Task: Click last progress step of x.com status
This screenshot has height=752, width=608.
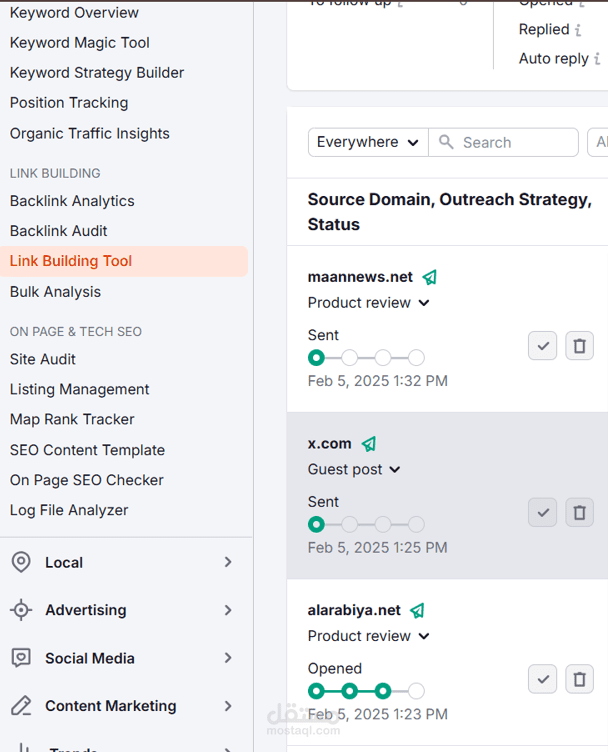Action: point(416,525)
